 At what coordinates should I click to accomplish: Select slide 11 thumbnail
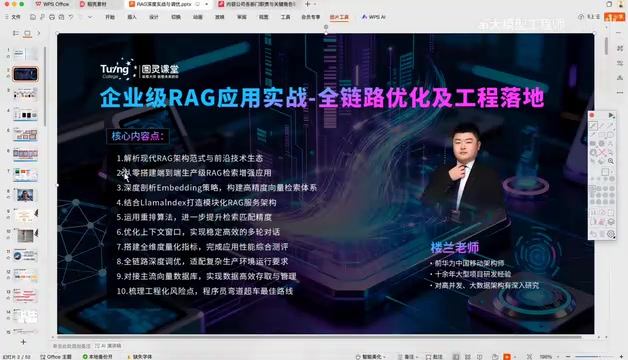pos(25,255)
